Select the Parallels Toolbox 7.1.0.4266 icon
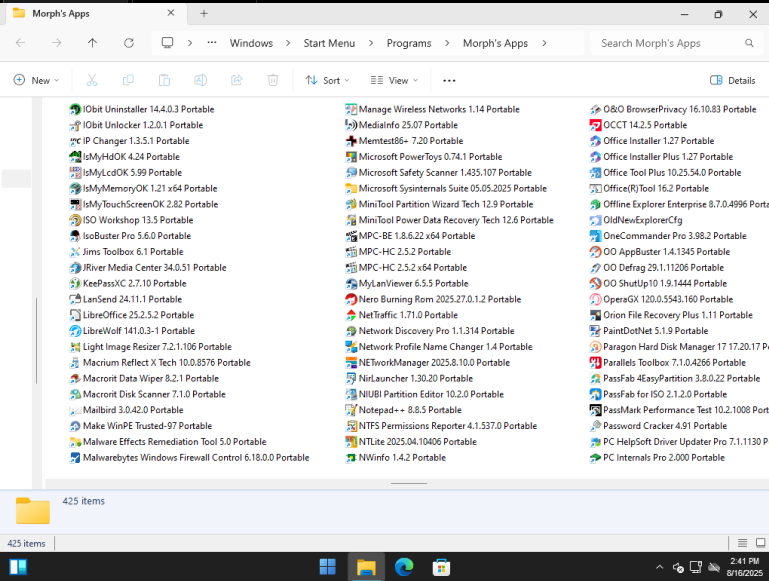The width and height of the screenshot is (769, 581). pos(595,362)
